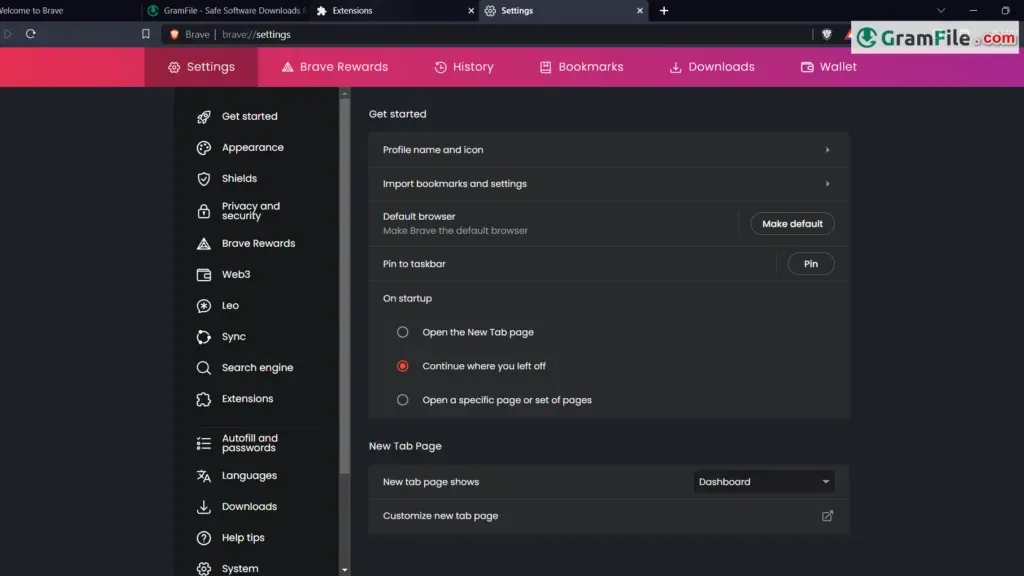The height and width of the screenshot is (576, 1024).
Task: Reload the page with the refresh icon
Action: coord(30,34)
